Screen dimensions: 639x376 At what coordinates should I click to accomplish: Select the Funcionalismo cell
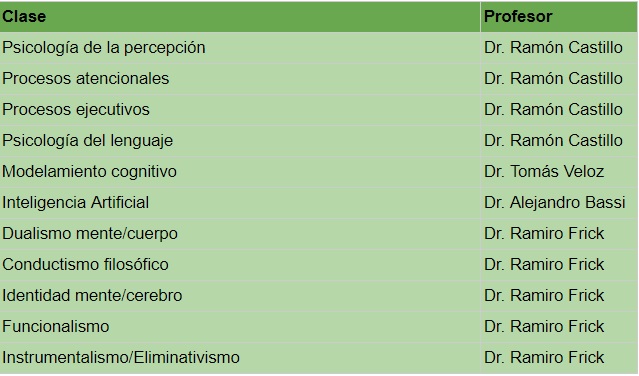tap(240, 326)
